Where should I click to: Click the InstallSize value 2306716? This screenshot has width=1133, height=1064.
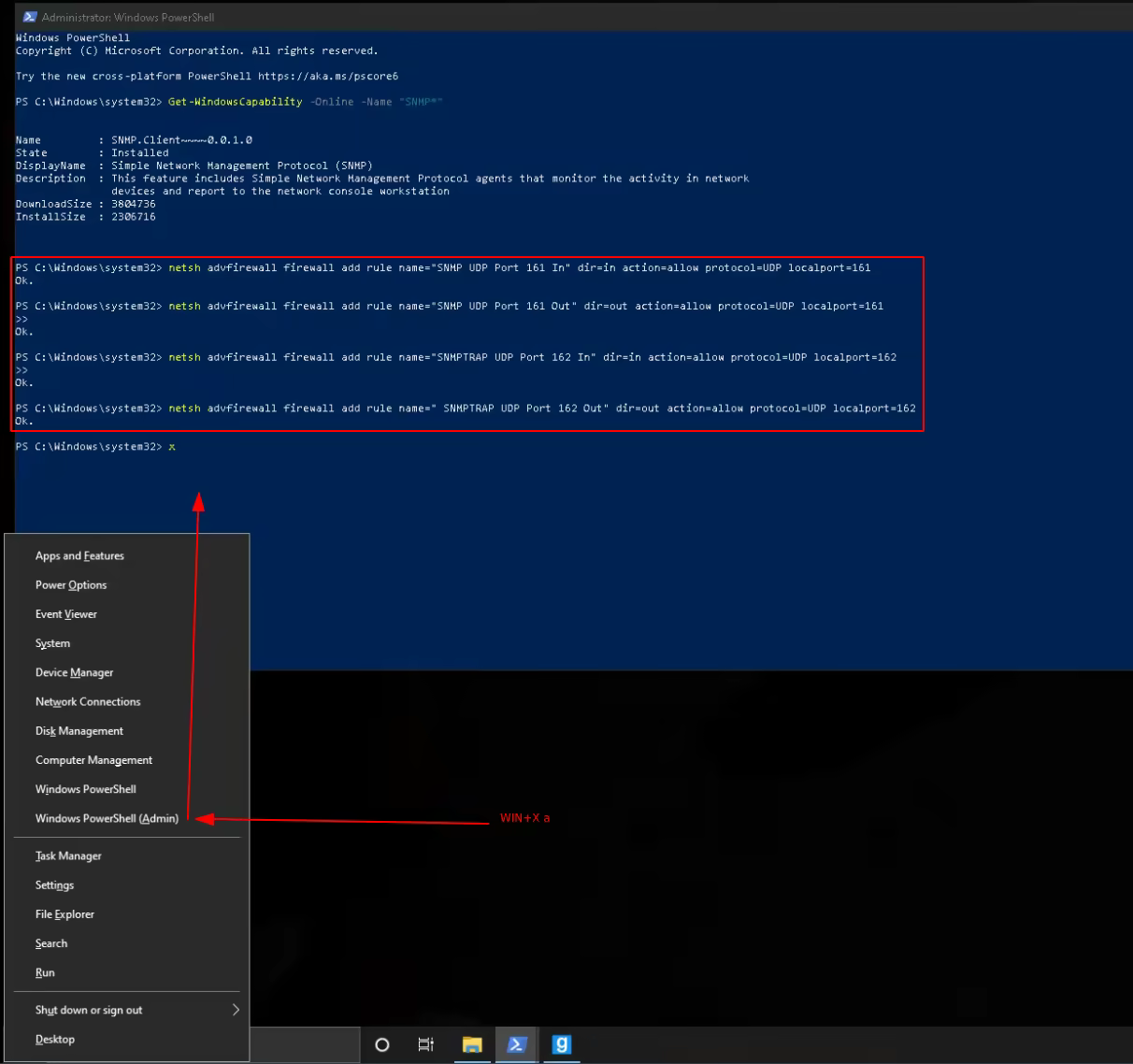coord(134,217)
